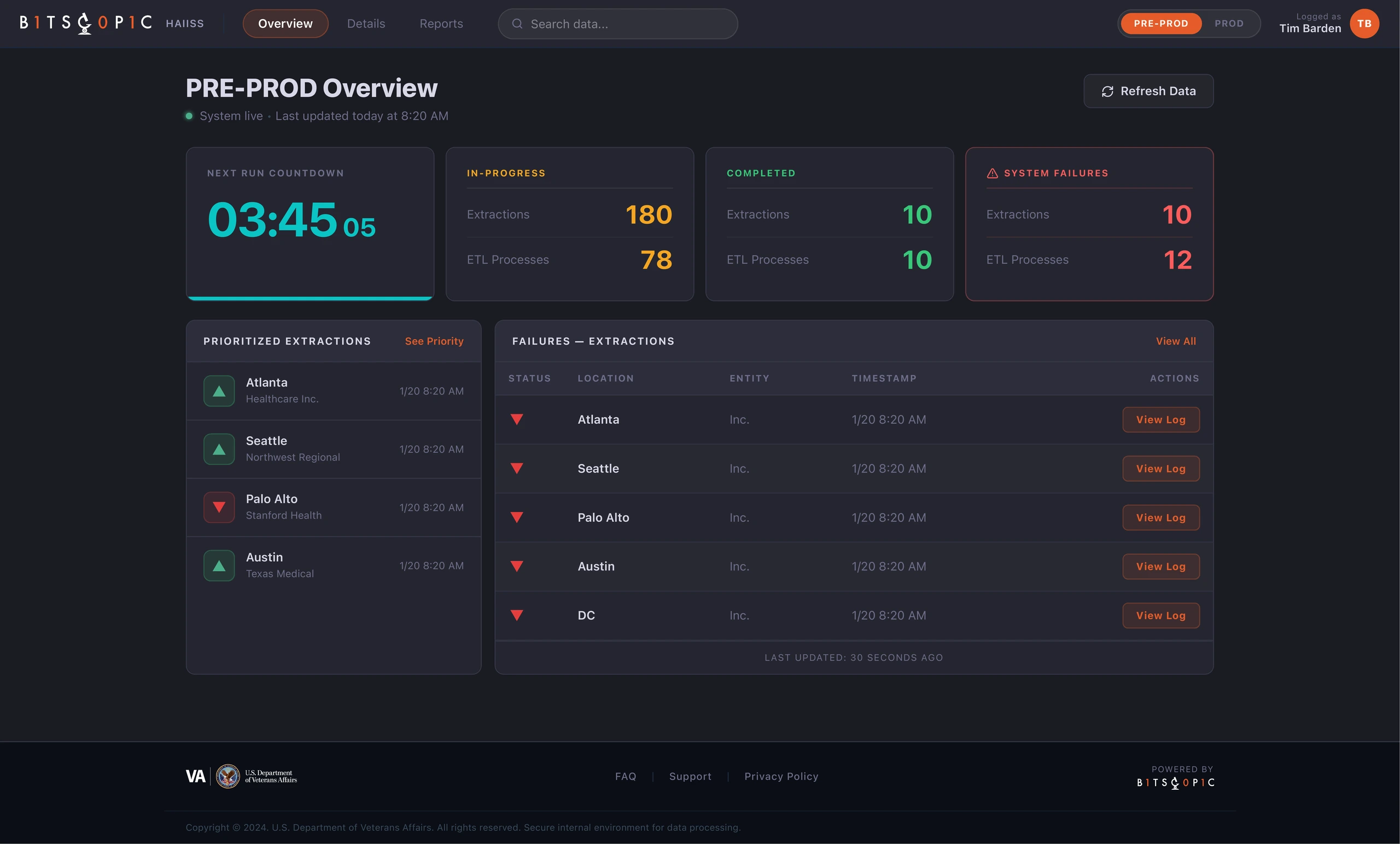This screenshot has width=1400, height=844.
Task: Click See Priority link
Action: click(x=434, y=341)
